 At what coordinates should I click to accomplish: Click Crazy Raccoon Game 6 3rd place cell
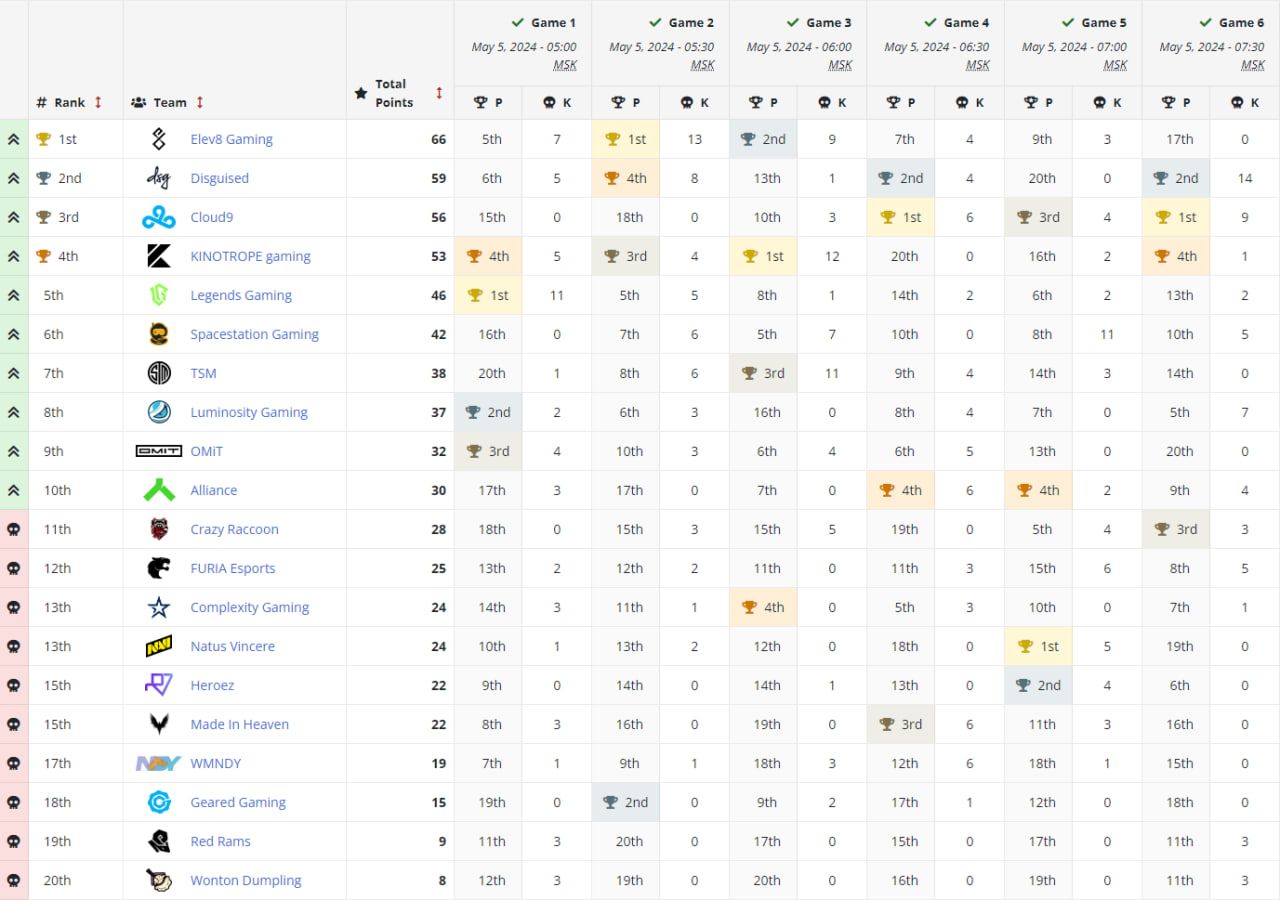1176,529
